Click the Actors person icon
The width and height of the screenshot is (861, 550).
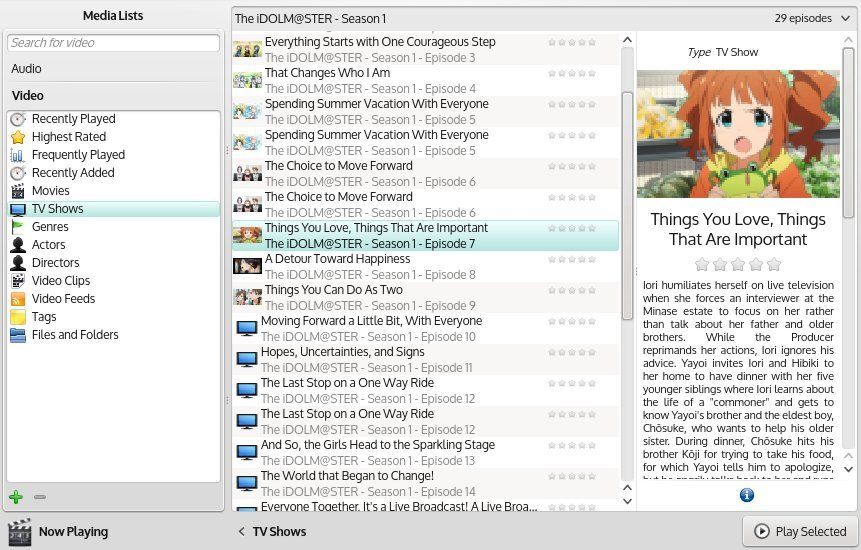coord(18,245)
